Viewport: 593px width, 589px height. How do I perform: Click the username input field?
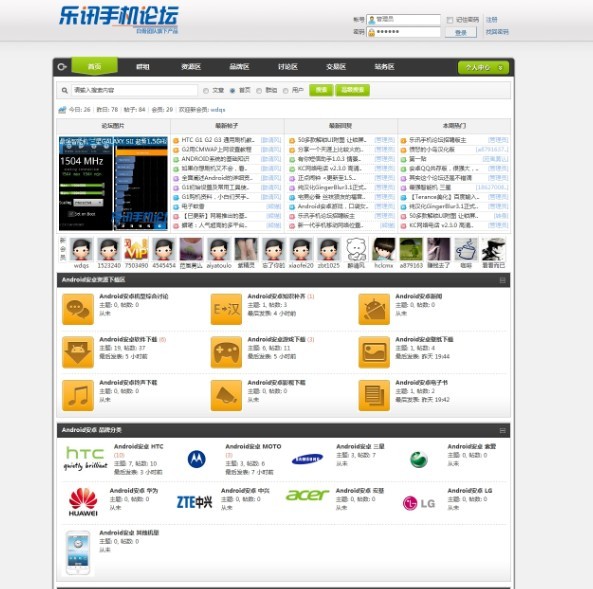pos(404,20)
